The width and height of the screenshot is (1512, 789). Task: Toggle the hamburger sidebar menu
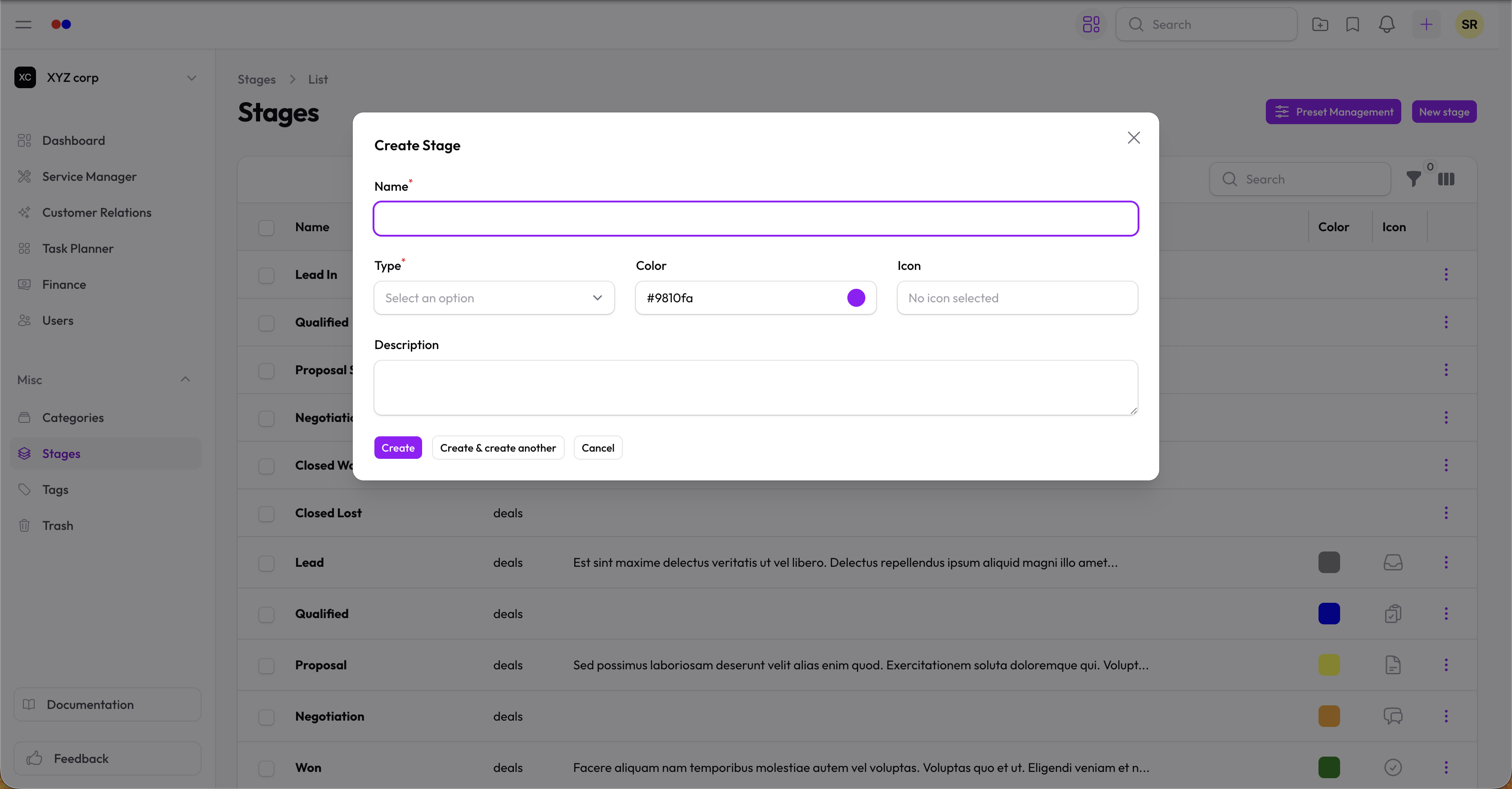coord(23,24)
